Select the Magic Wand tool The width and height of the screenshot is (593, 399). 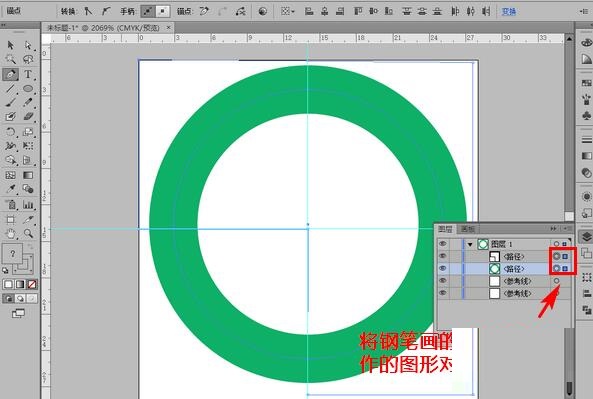coord(11,59)
